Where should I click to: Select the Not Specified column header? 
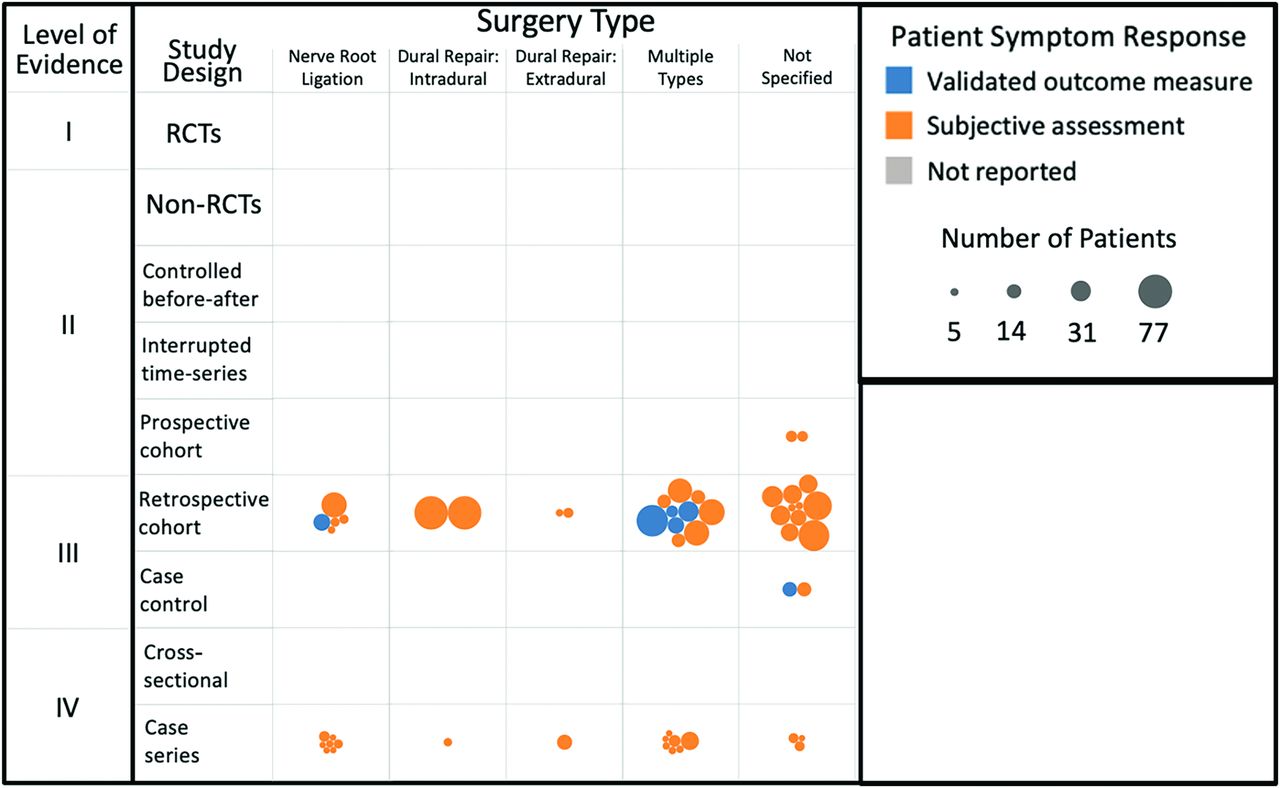tap(797, 67)
